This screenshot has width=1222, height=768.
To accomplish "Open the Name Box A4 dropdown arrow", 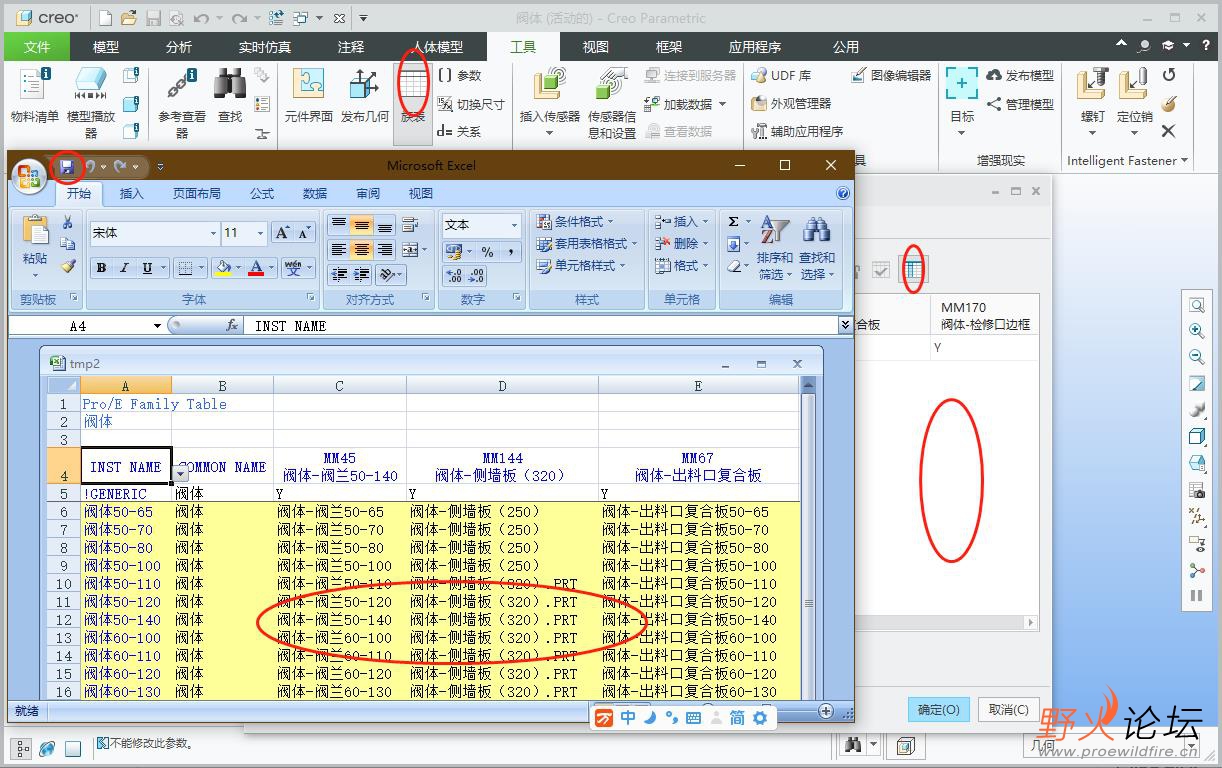I will click(157, 326).
